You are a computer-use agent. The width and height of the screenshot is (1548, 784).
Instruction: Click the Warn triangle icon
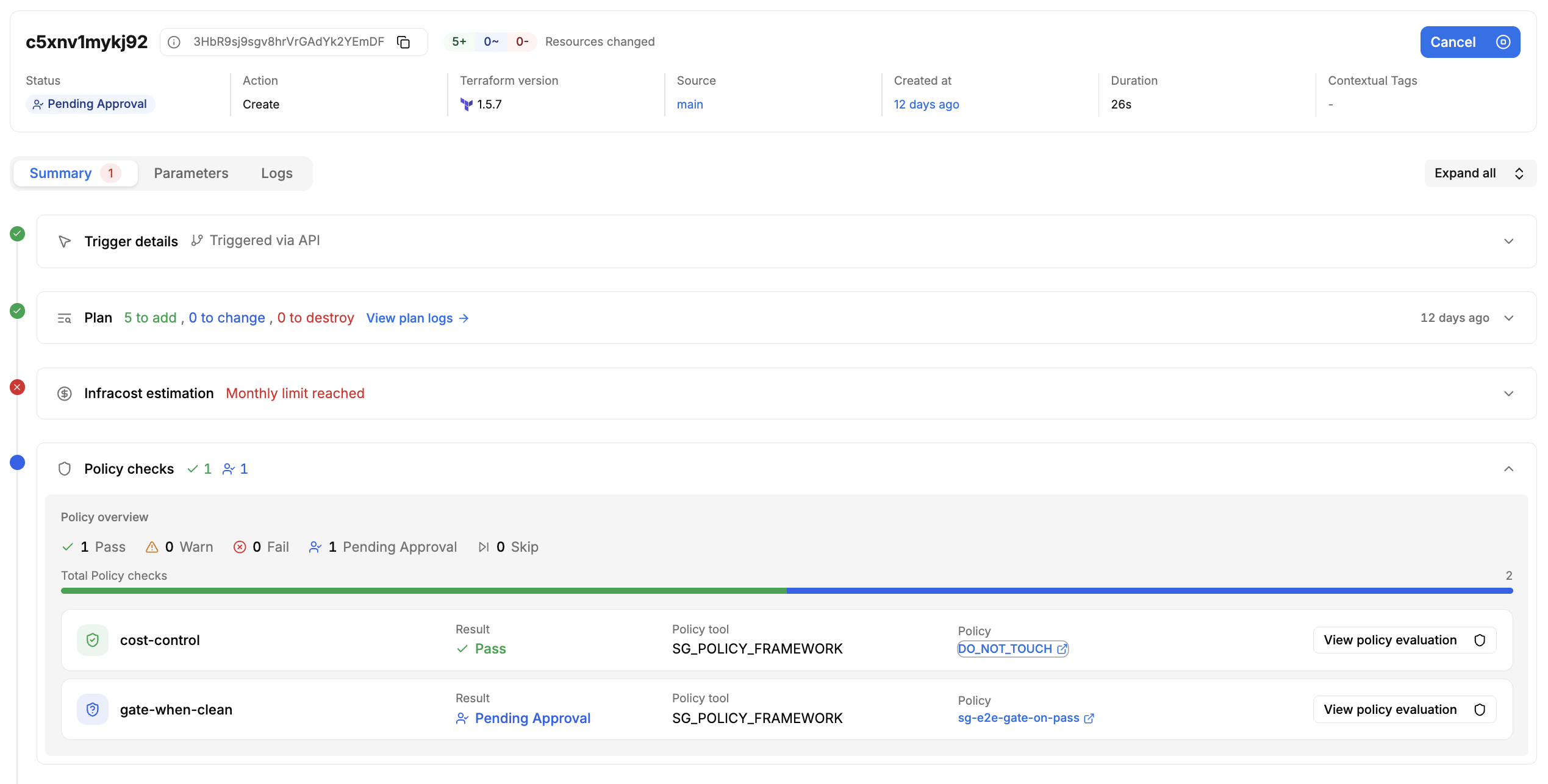click(152, 547)
